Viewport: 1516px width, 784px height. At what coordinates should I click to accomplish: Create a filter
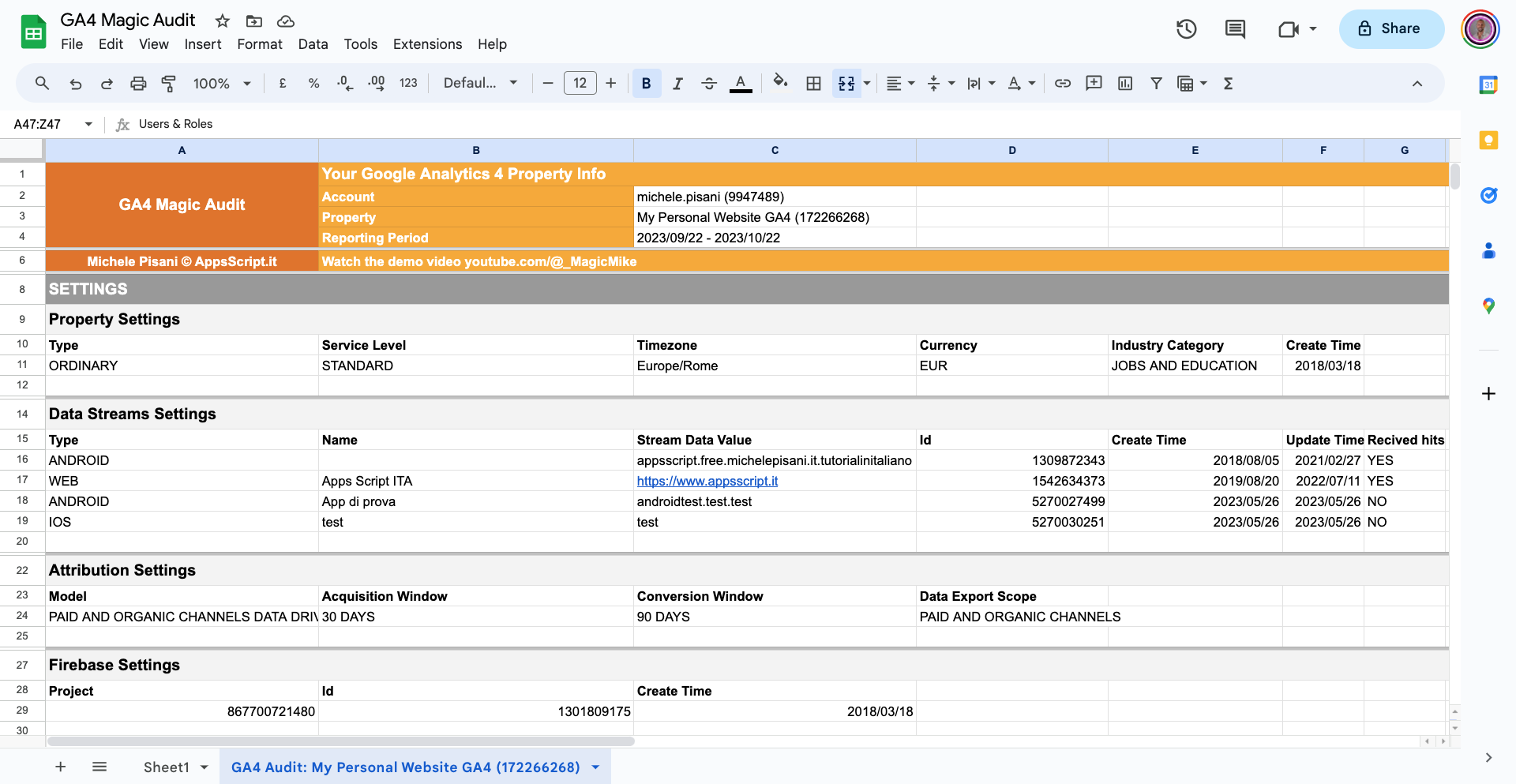click(1156, 83)
